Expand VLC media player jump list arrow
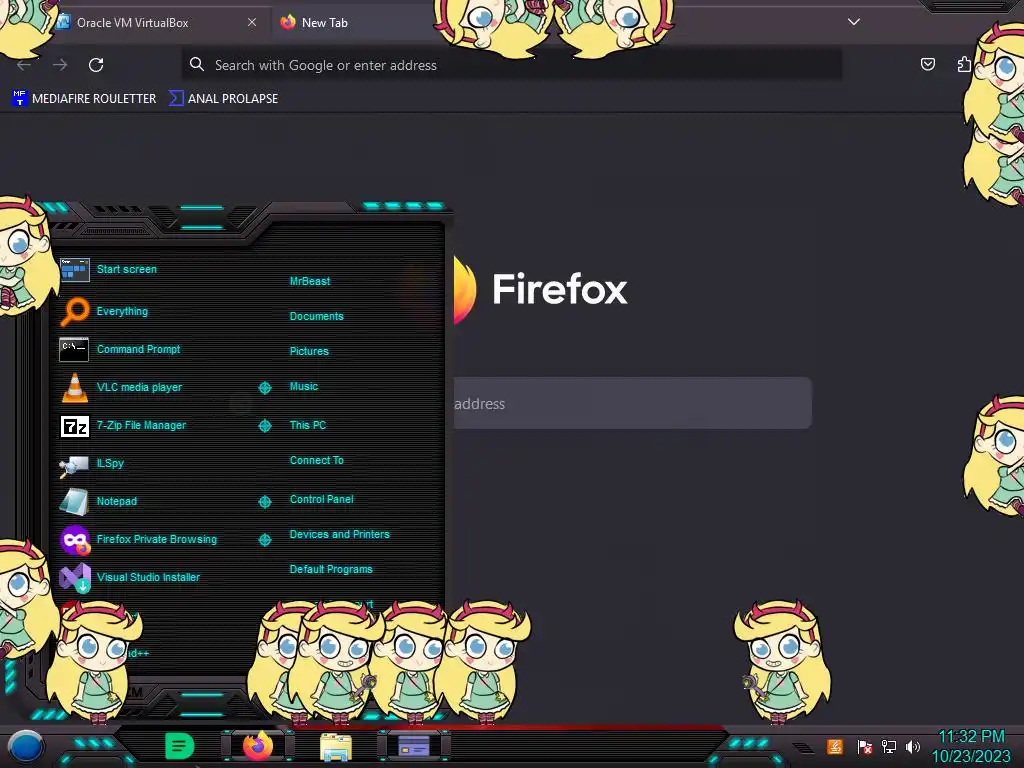 264,388
